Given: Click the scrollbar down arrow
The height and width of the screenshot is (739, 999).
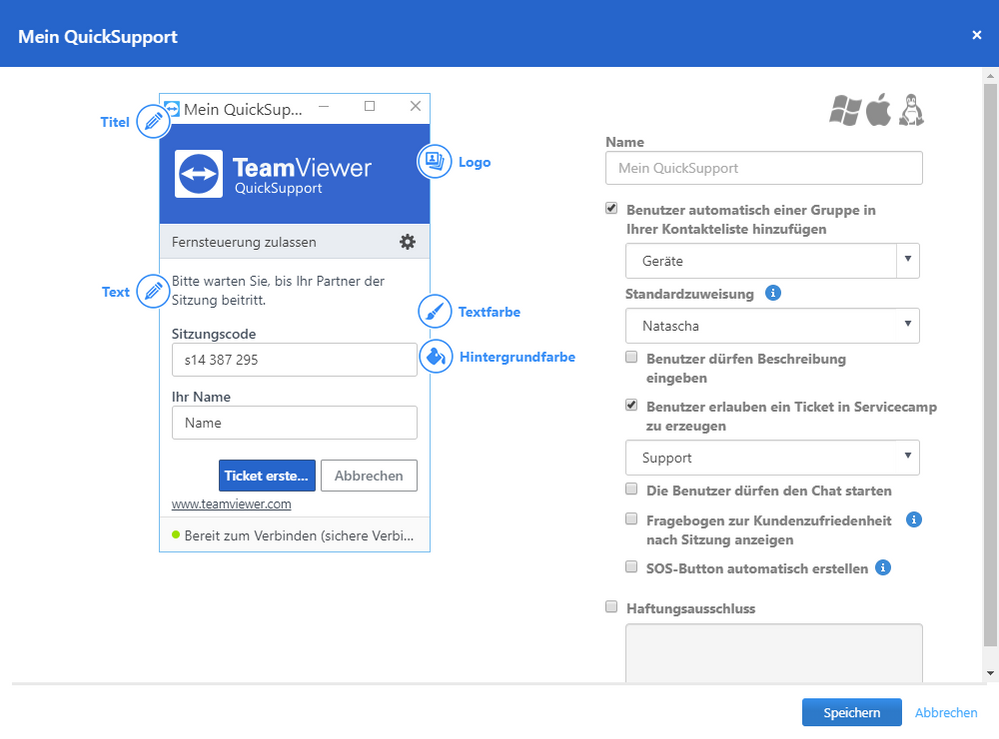Looking at the screenshot, I should [990, 673].
